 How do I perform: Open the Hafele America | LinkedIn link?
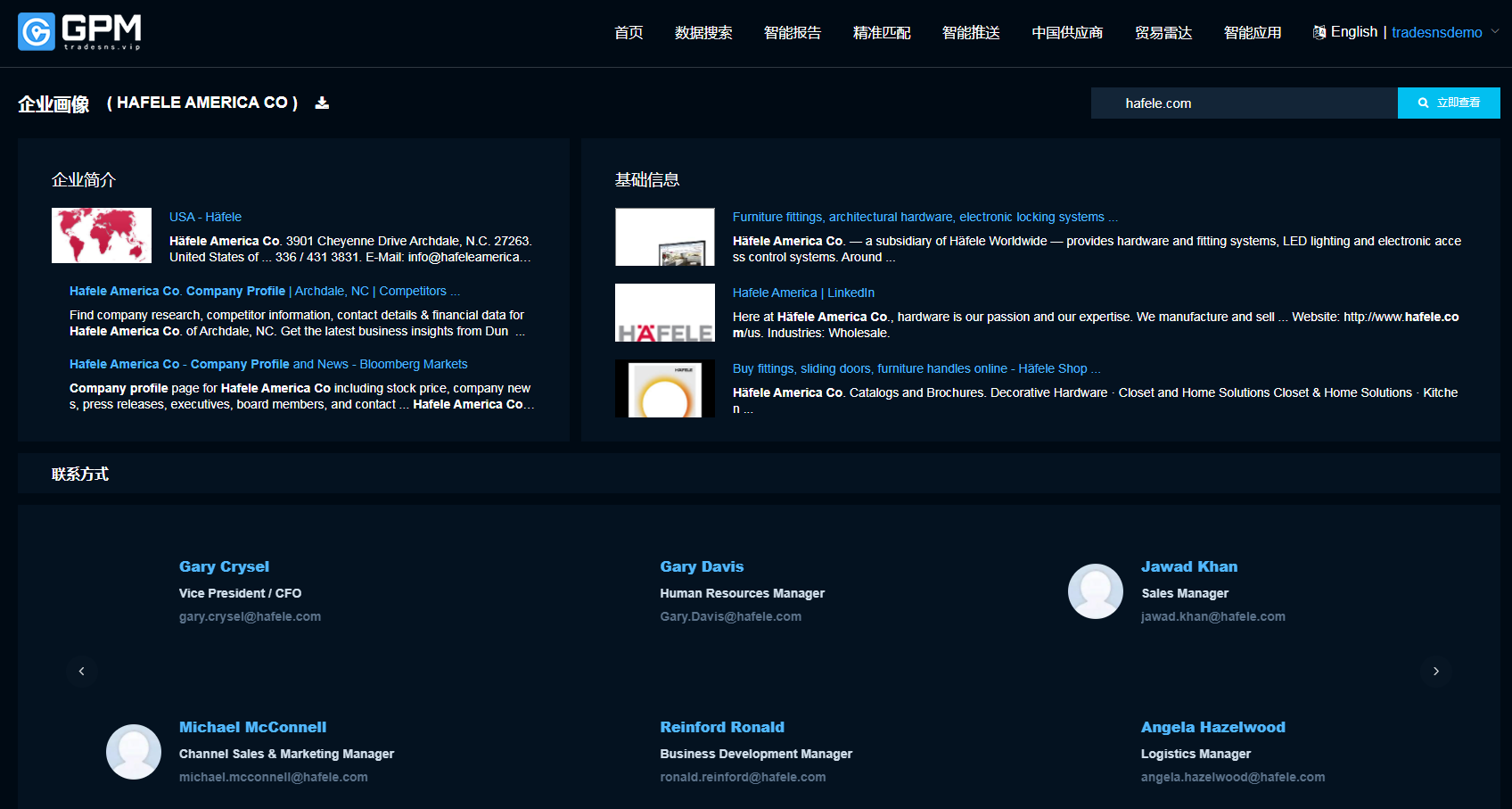click(803, 293)
